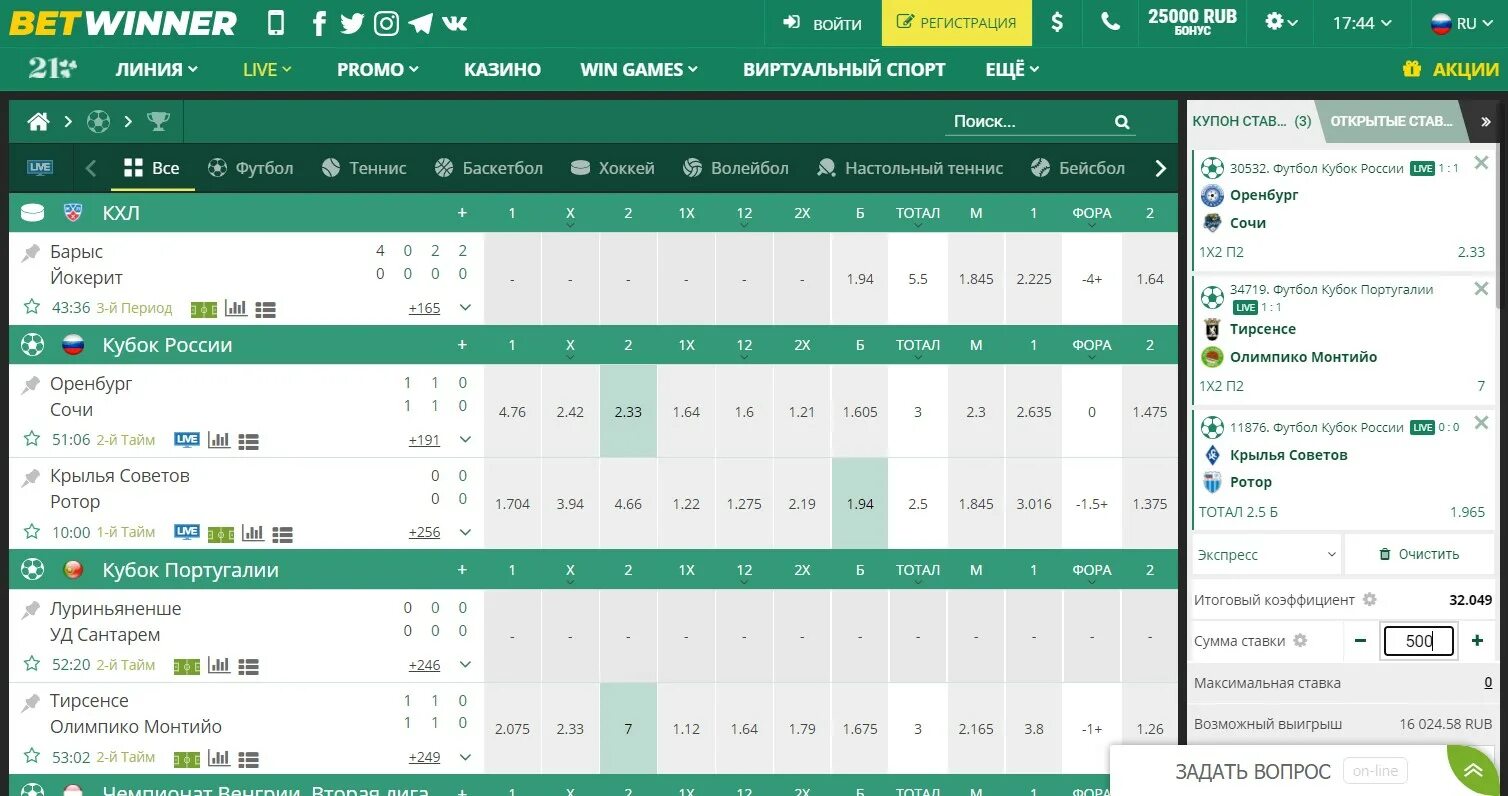Open the 17:44 time zone dropdown
The image size is (1508, 796).
[x=1363, y=23]
